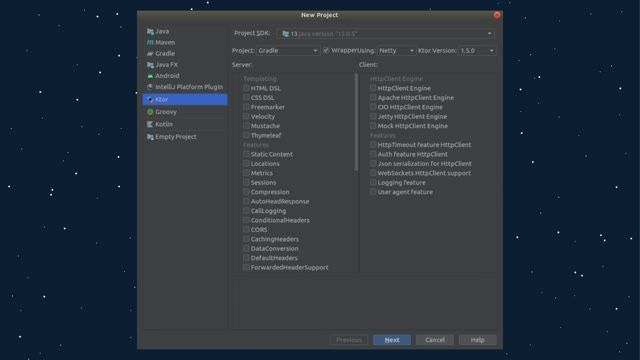Click the 'Maven' label in project list
The height and width of the screenshot is (360, 640).
coord(165,42)
